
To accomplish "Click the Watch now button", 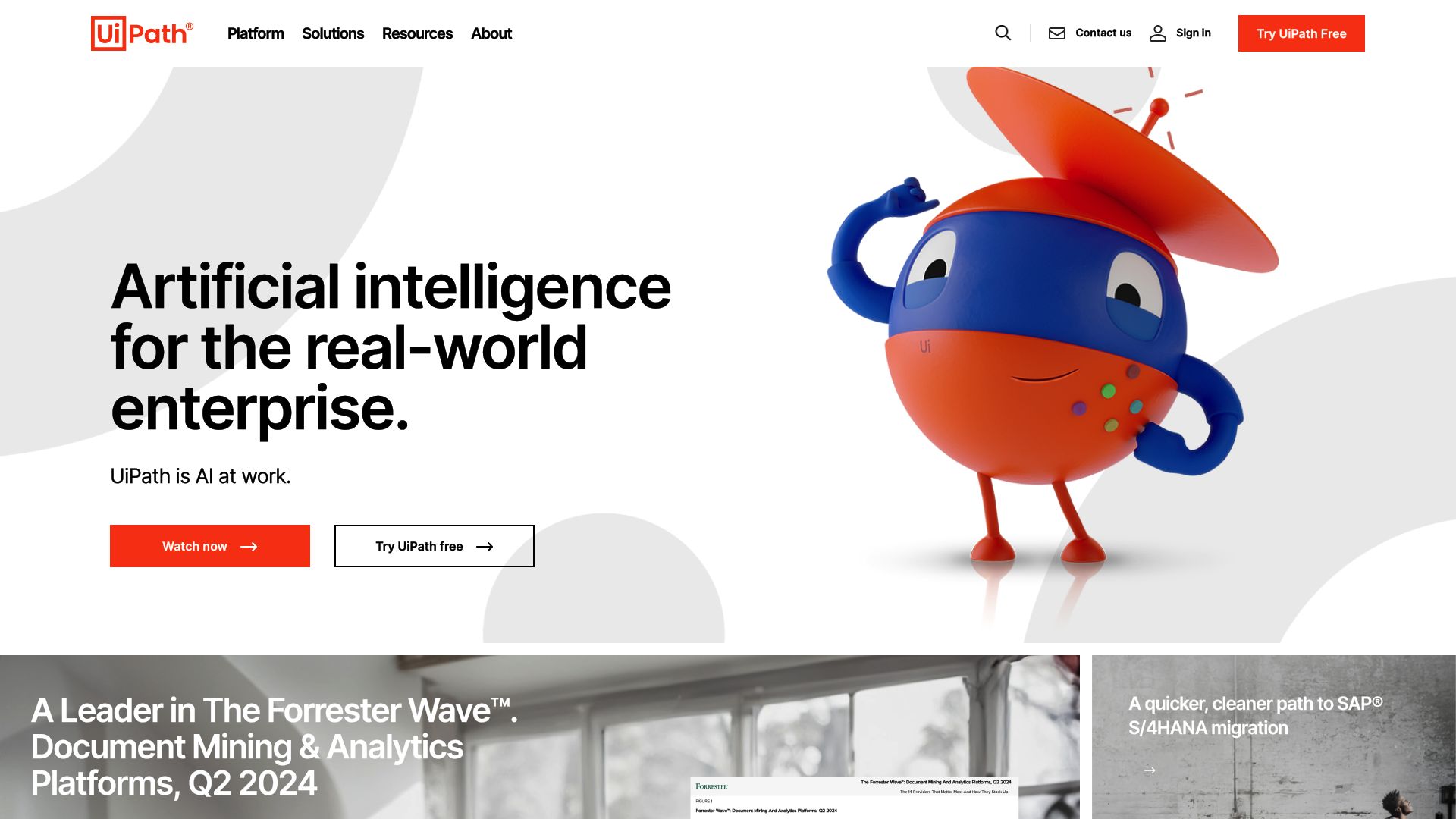I will [x=210, y=546].
